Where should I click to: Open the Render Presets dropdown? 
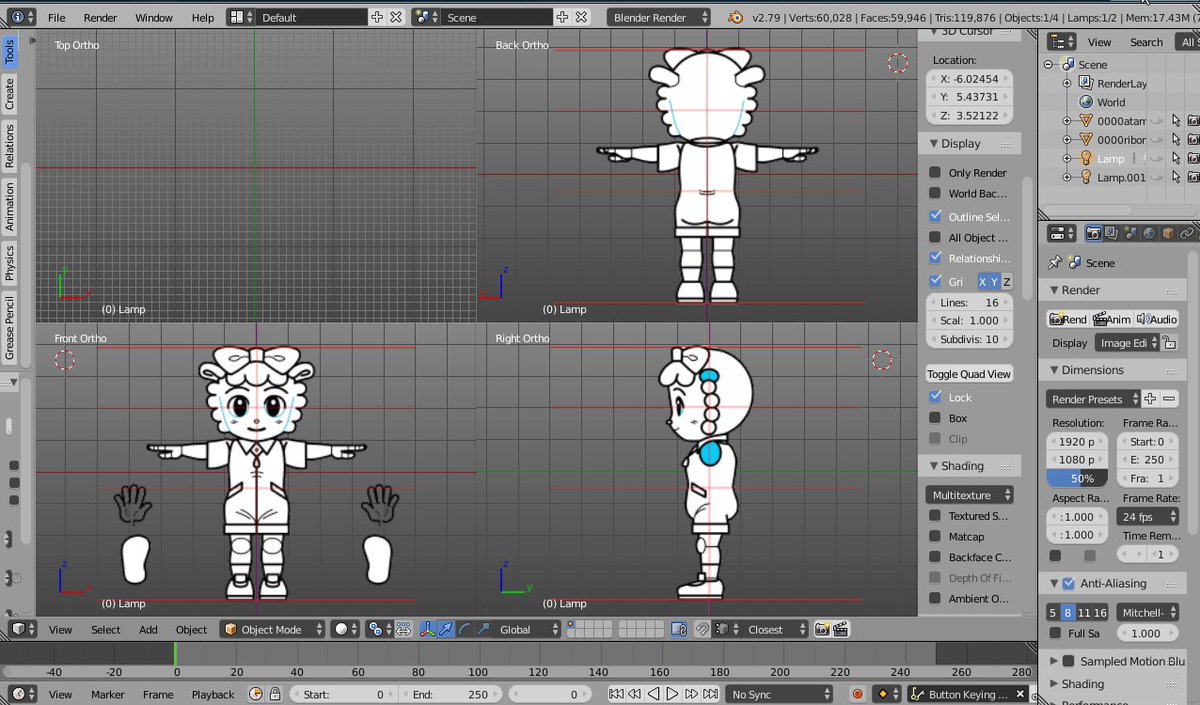pos(1094,398)
